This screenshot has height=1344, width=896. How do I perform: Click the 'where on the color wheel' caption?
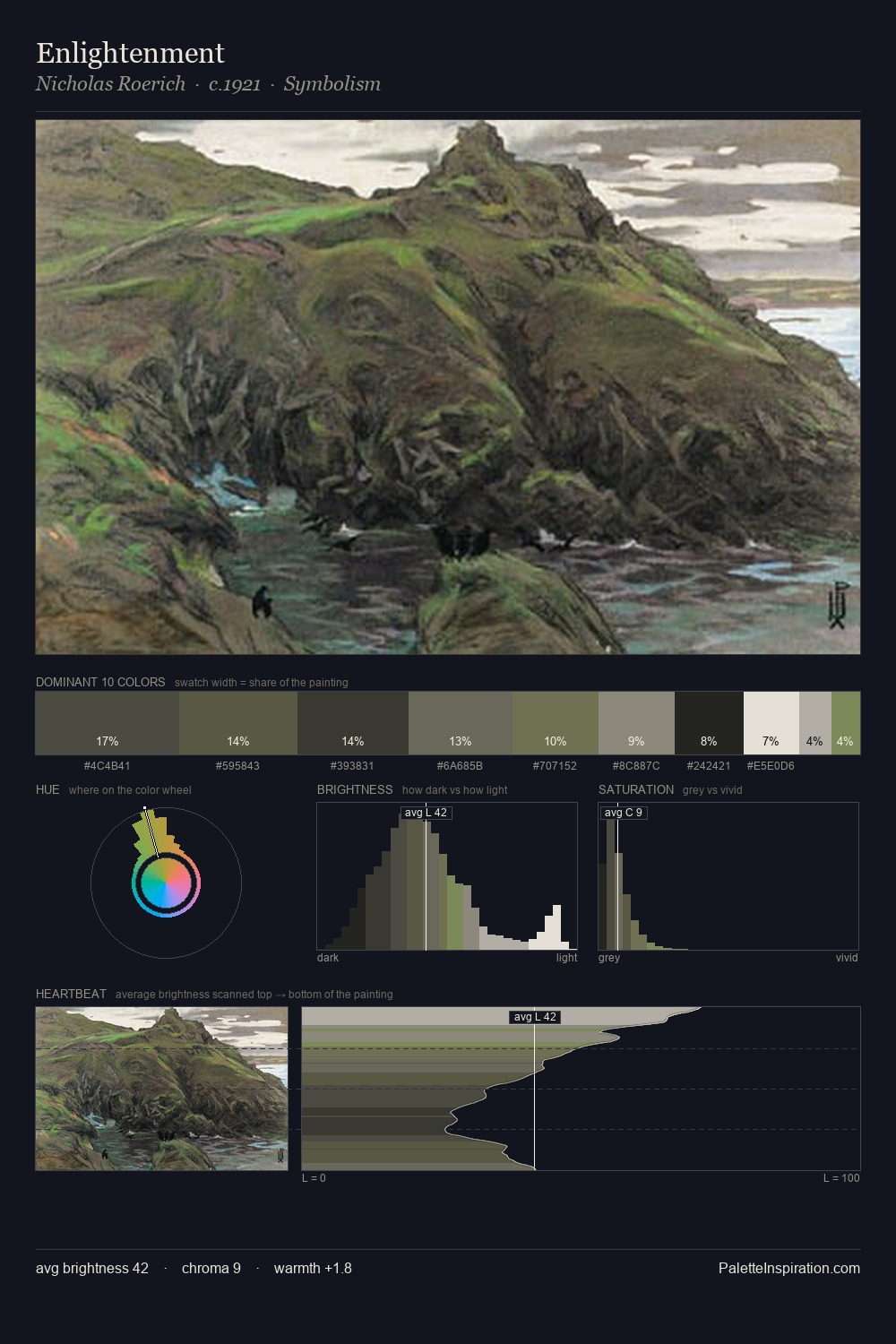[x=130, y=790]
